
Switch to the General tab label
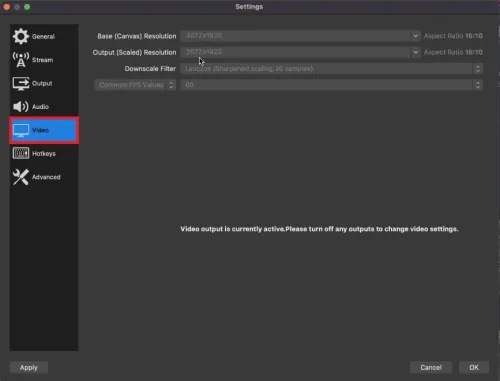tap(43, 36)
